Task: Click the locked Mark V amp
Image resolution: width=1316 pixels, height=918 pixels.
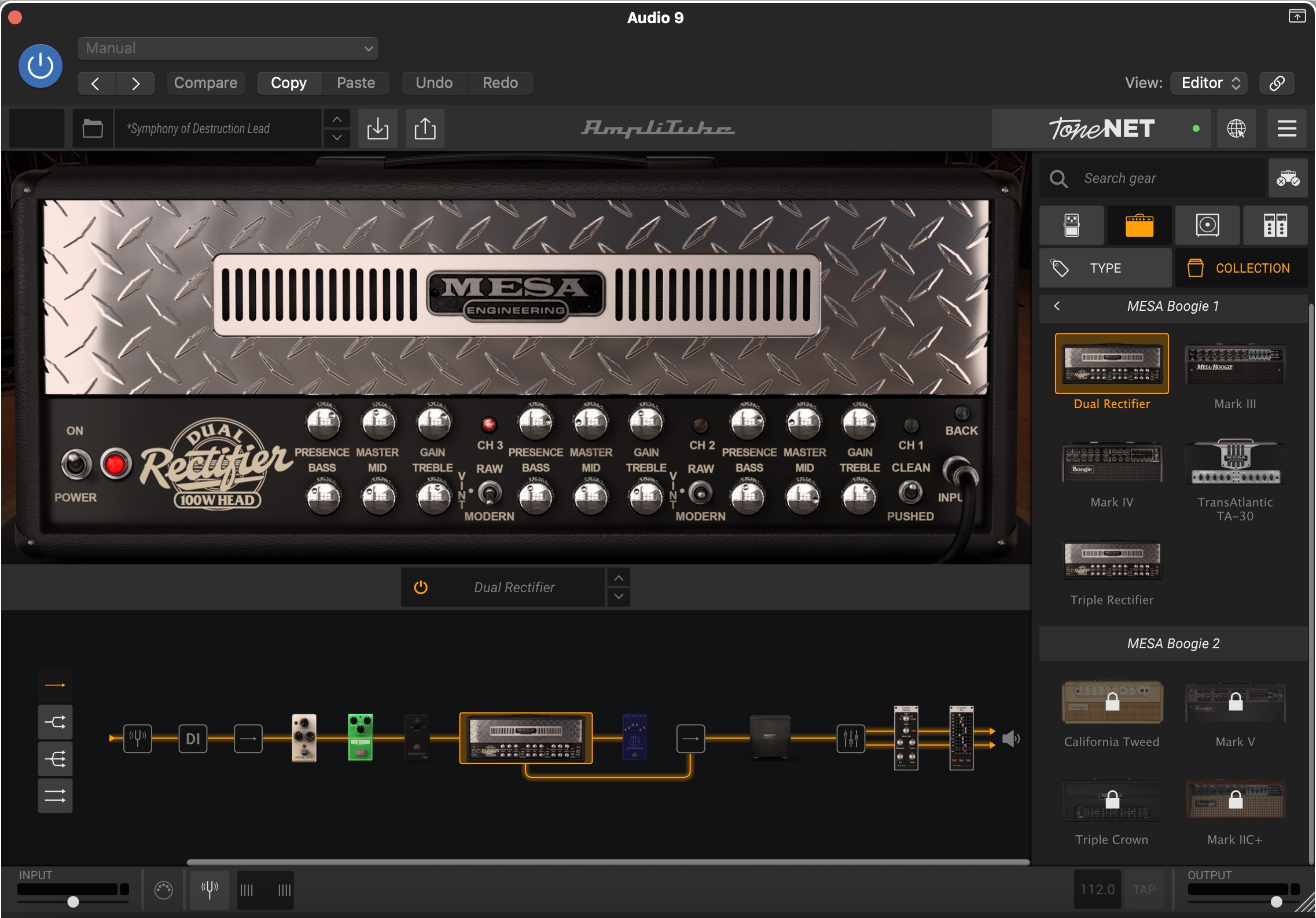Action: [1235, 702]
